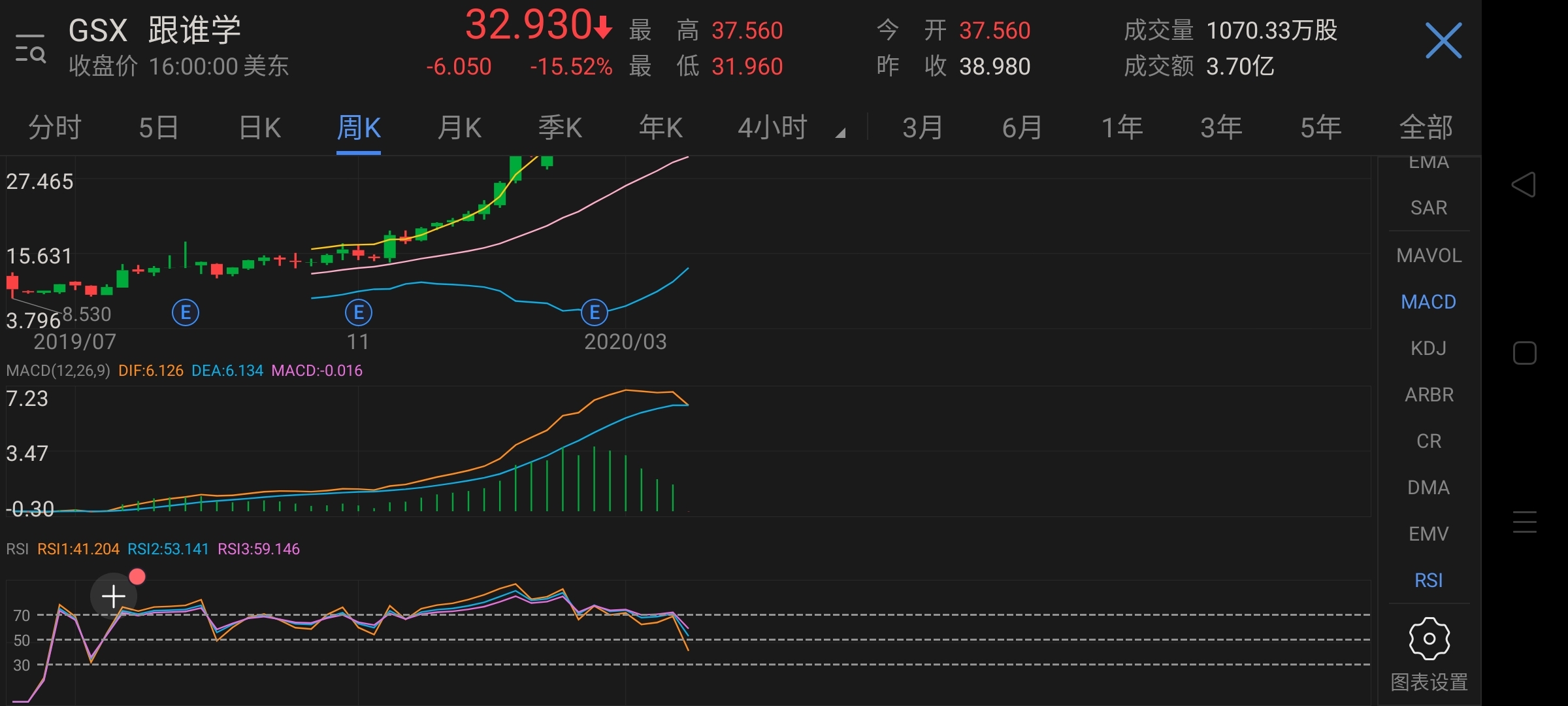This screenshot has width=1568, height=706.
Task: Click the 2020/03 date label
Action: tap(625, 342)
